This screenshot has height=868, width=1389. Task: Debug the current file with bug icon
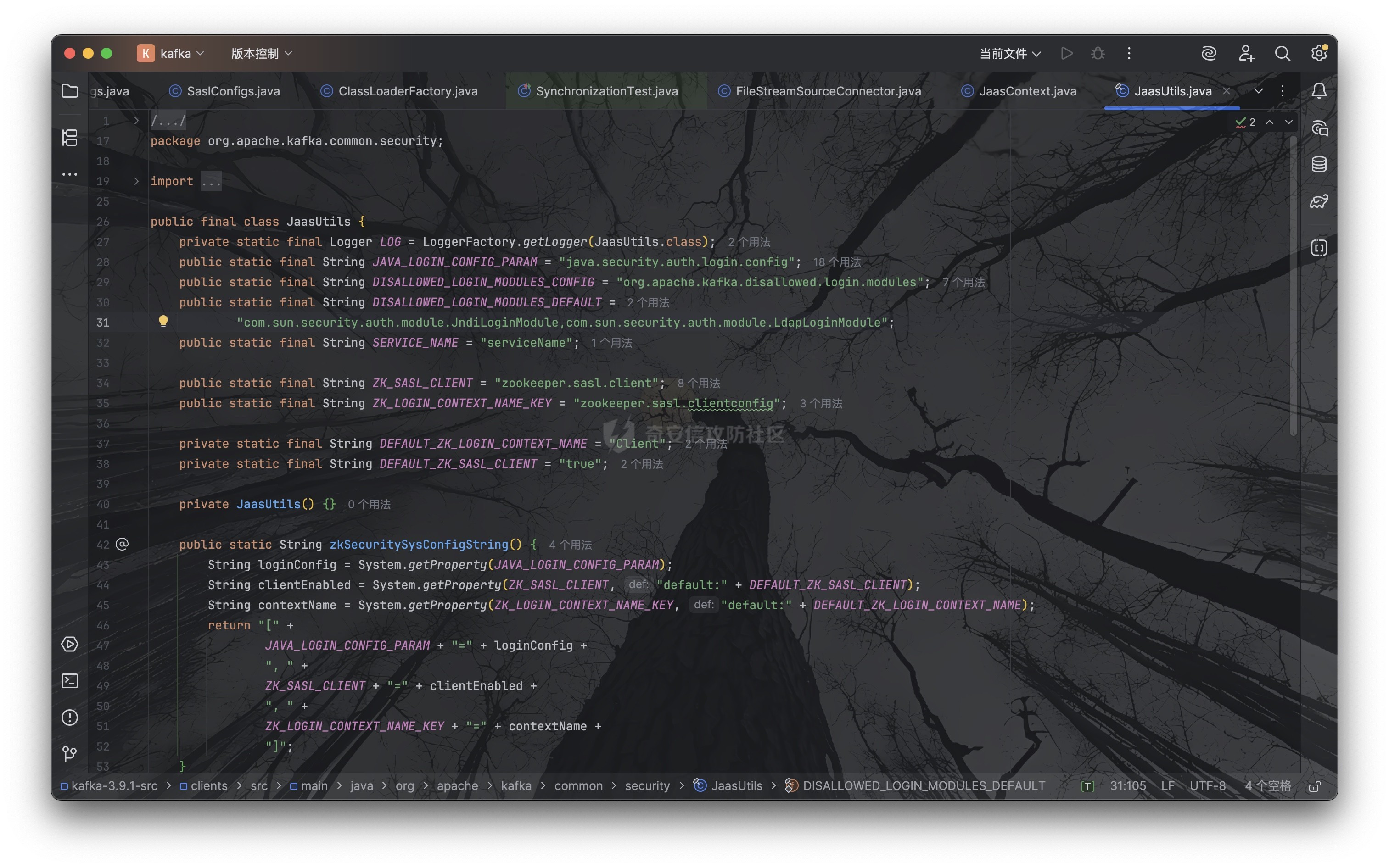click(1098, 53)
